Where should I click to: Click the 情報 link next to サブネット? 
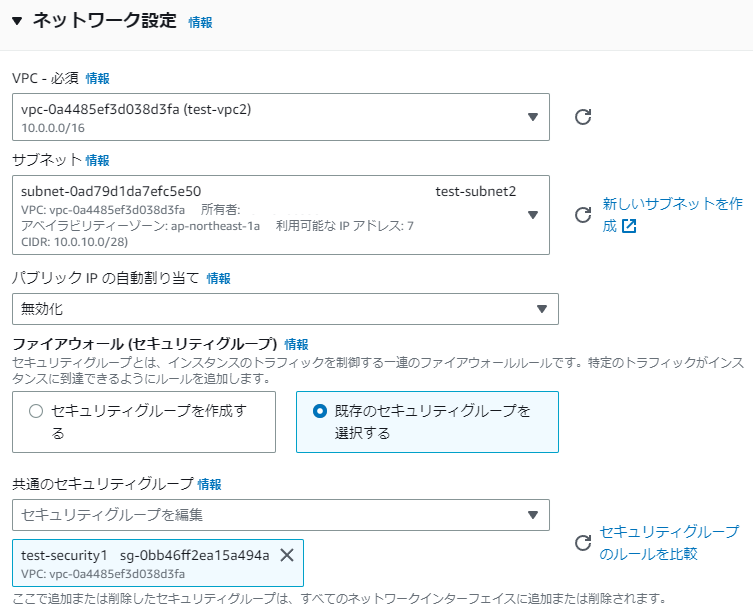click(98, 160)
